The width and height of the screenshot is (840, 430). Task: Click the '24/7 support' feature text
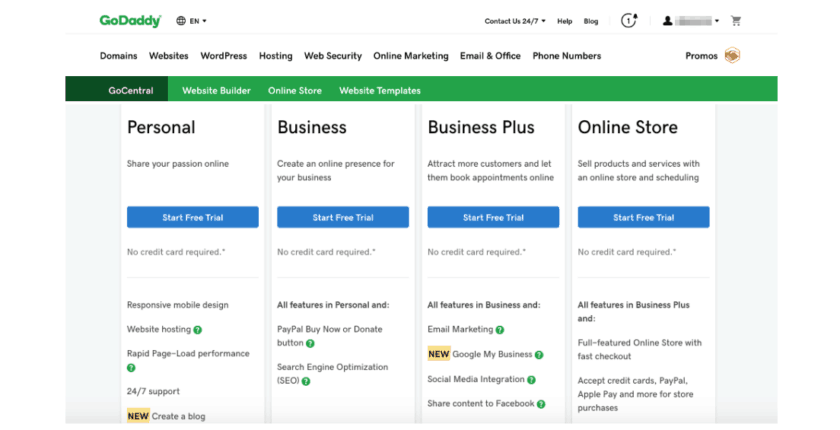coord(153,391)
